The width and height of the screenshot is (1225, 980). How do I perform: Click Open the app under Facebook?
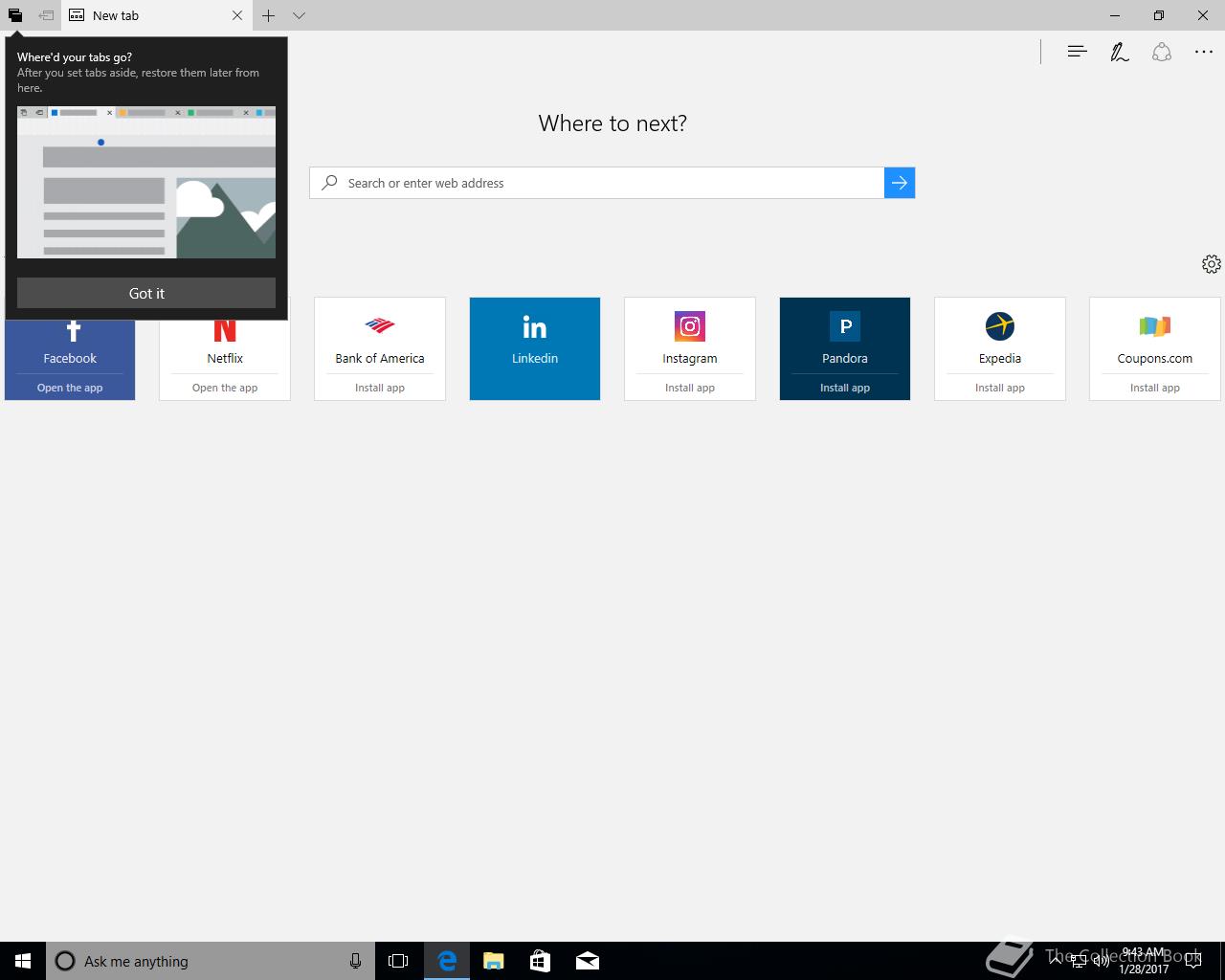pos(70,388)
